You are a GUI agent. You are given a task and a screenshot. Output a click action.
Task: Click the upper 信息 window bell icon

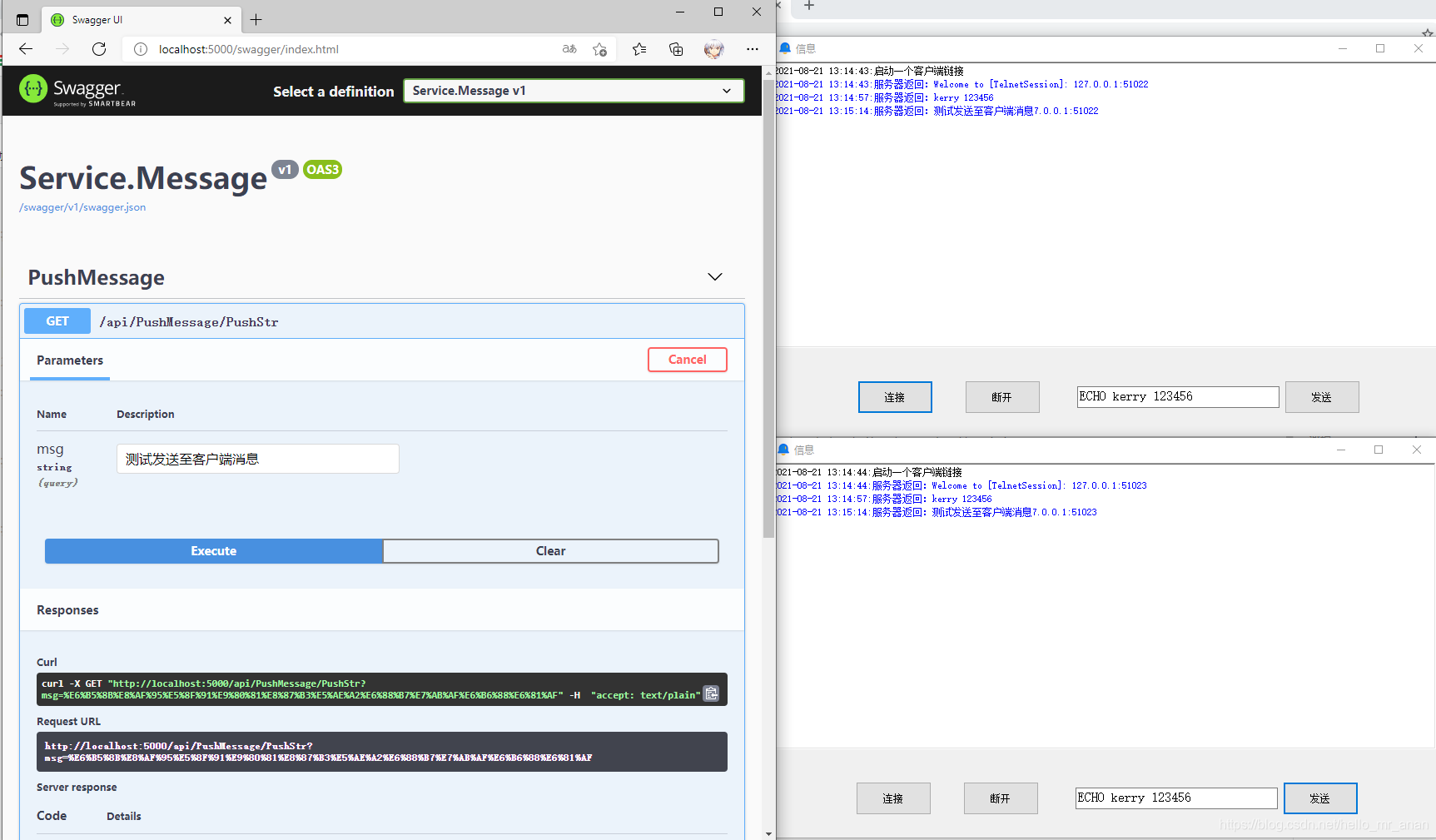pos(784,48)
